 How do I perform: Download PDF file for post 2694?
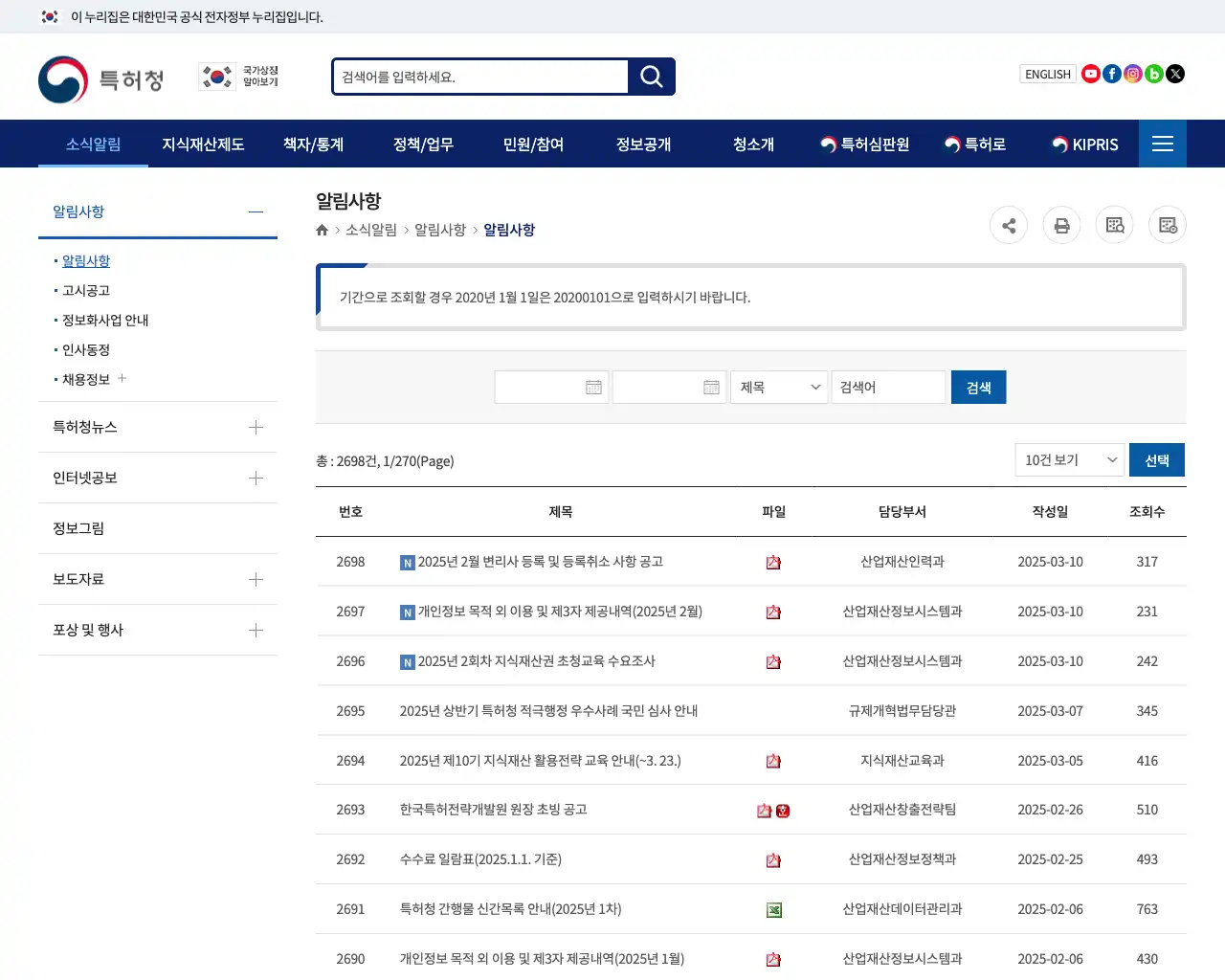coord(773,762)
